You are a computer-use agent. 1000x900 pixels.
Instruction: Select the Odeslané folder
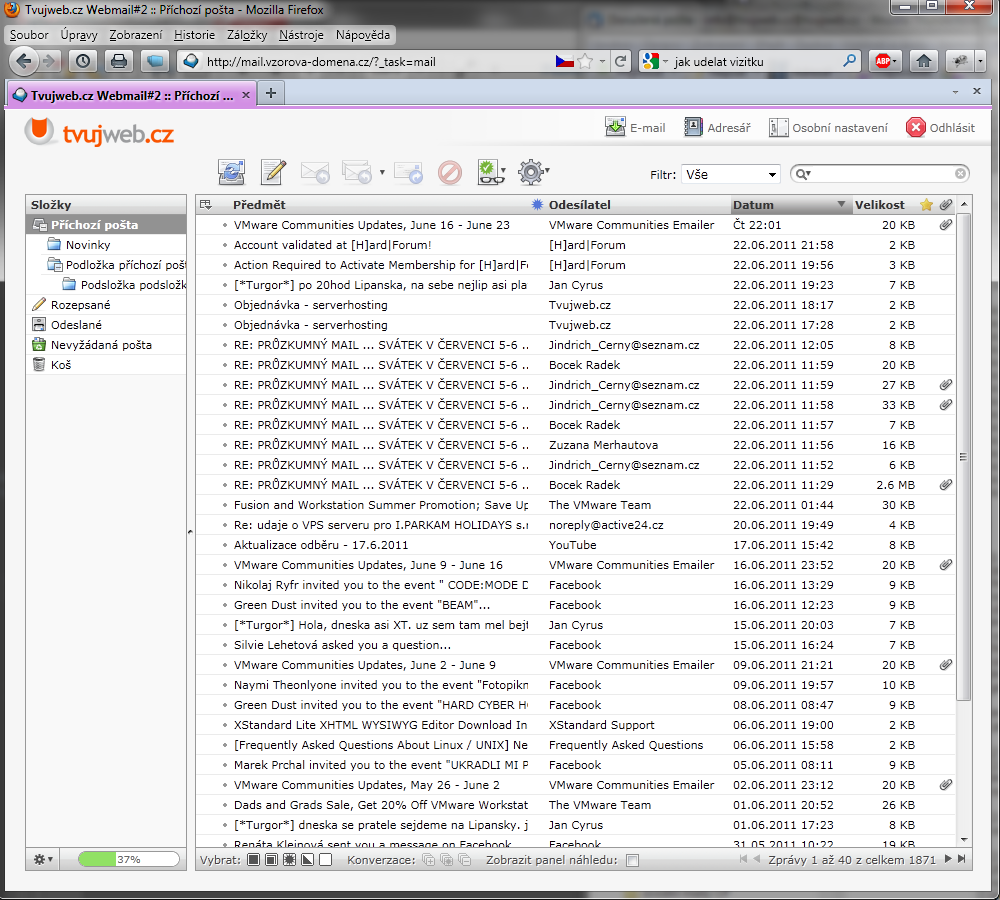tap(76, 325)
